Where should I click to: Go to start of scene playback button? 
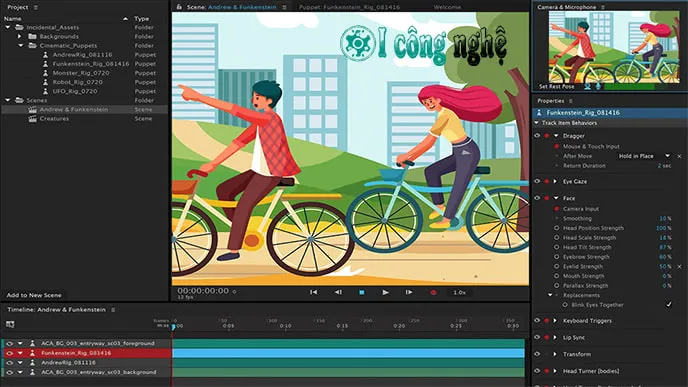coord(313,292)
